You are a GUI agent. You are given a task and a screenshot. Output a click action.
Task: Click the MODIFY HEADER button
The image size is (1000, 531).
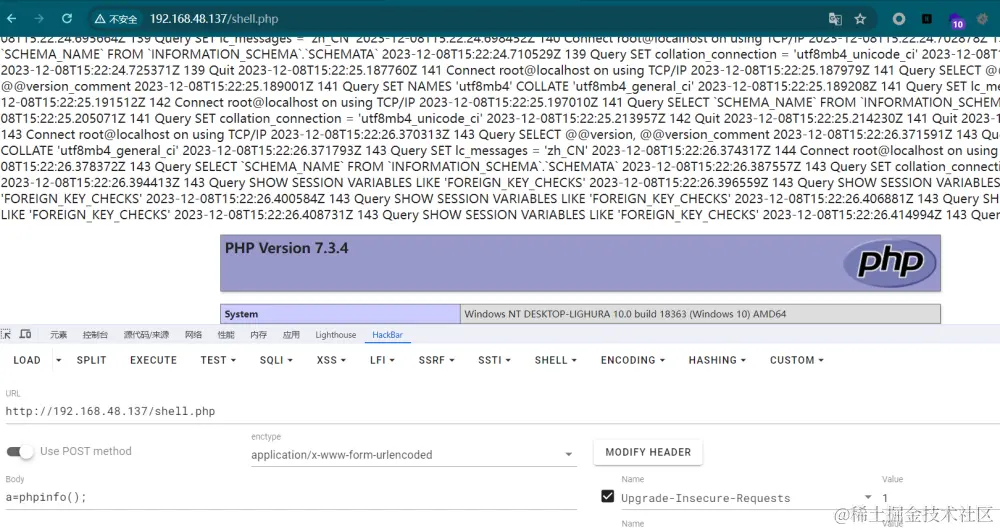(x=648, y=452)
